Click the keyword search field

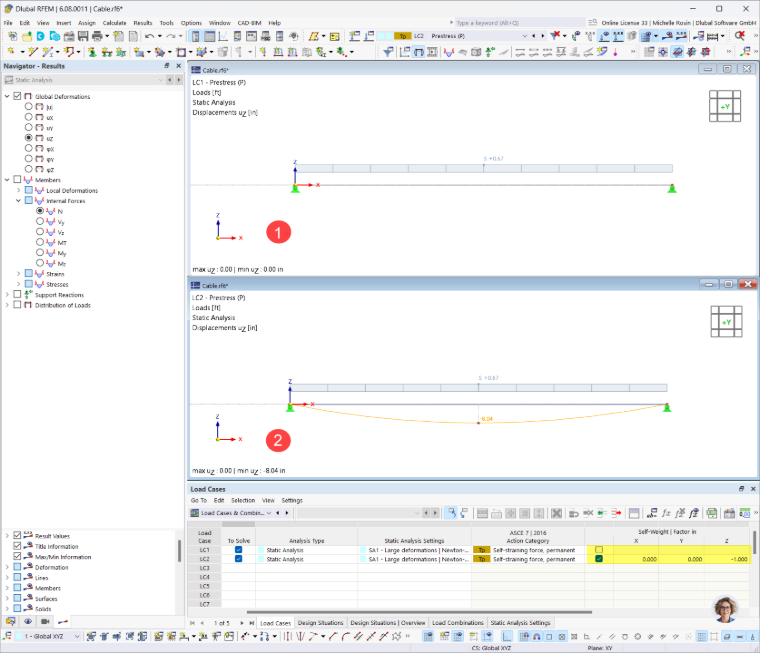click(520, 23)
